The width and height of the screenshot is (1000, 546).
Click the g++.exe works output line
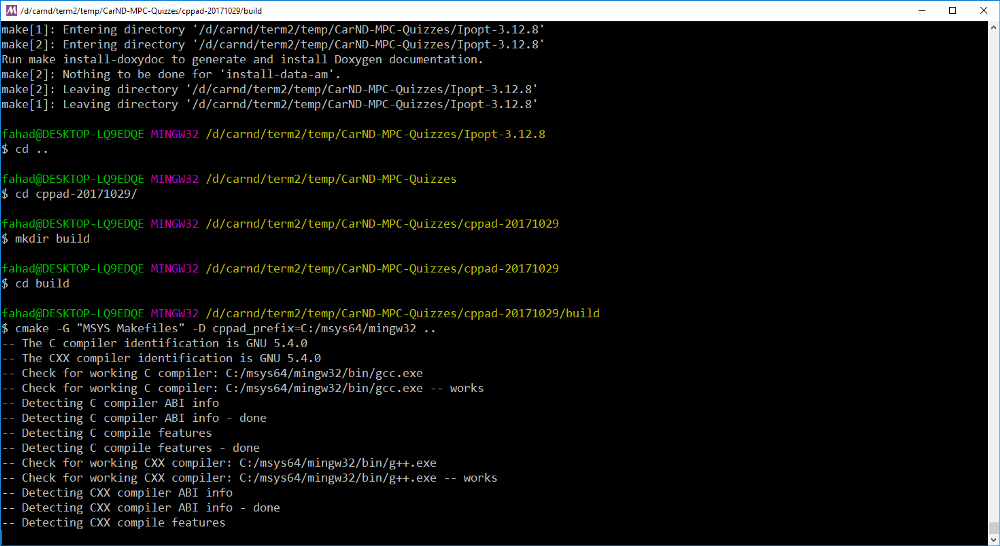point(249,478)
